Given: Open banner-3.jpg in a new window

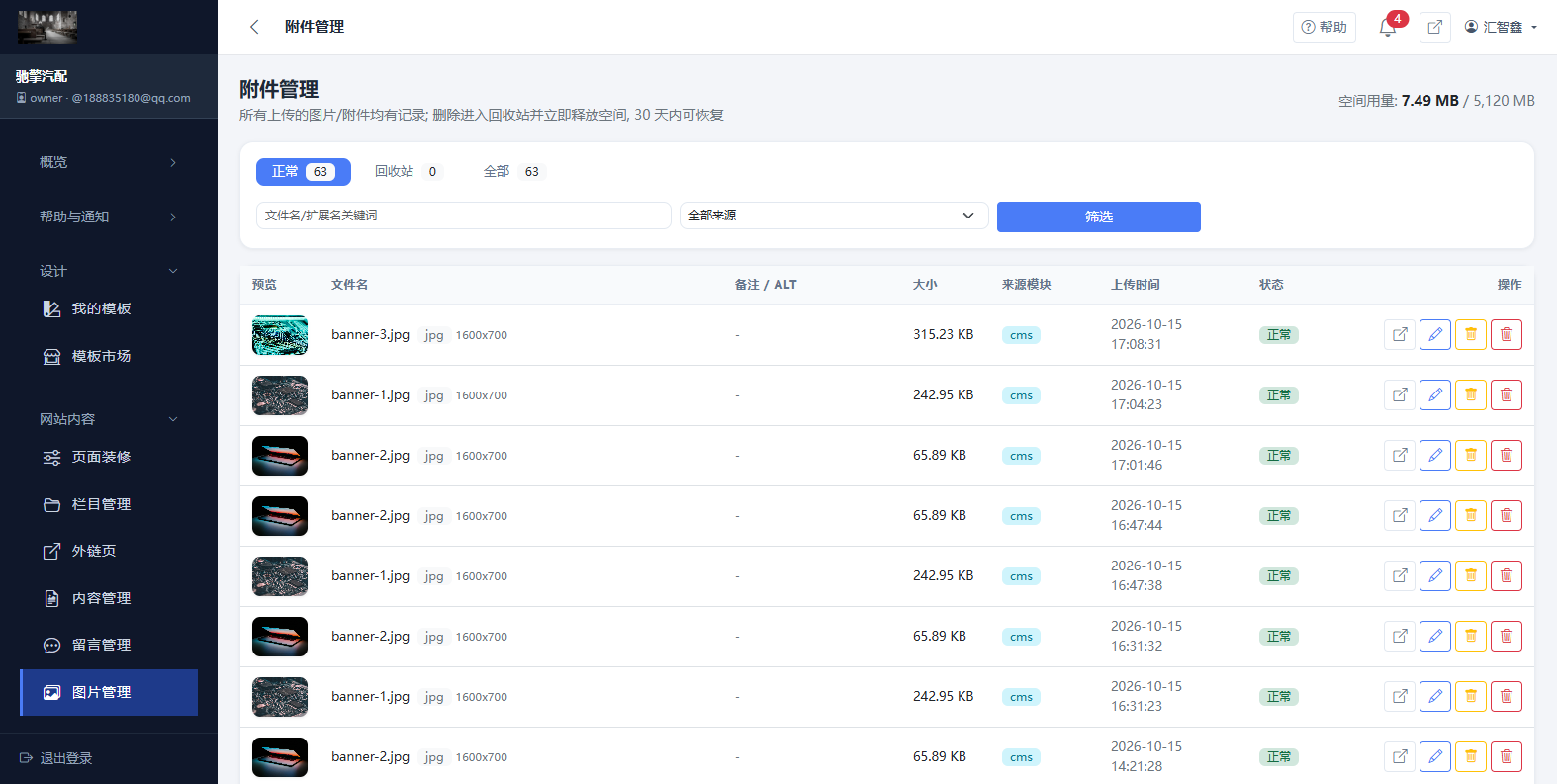Looking at the screenshot, I should coord(1400,335).
